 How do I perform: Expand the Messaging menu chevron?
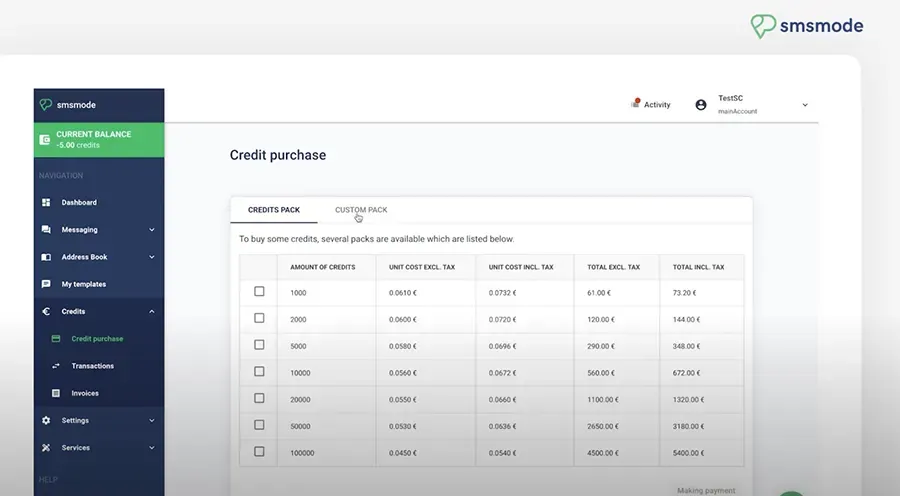click(x=152, y=230)
